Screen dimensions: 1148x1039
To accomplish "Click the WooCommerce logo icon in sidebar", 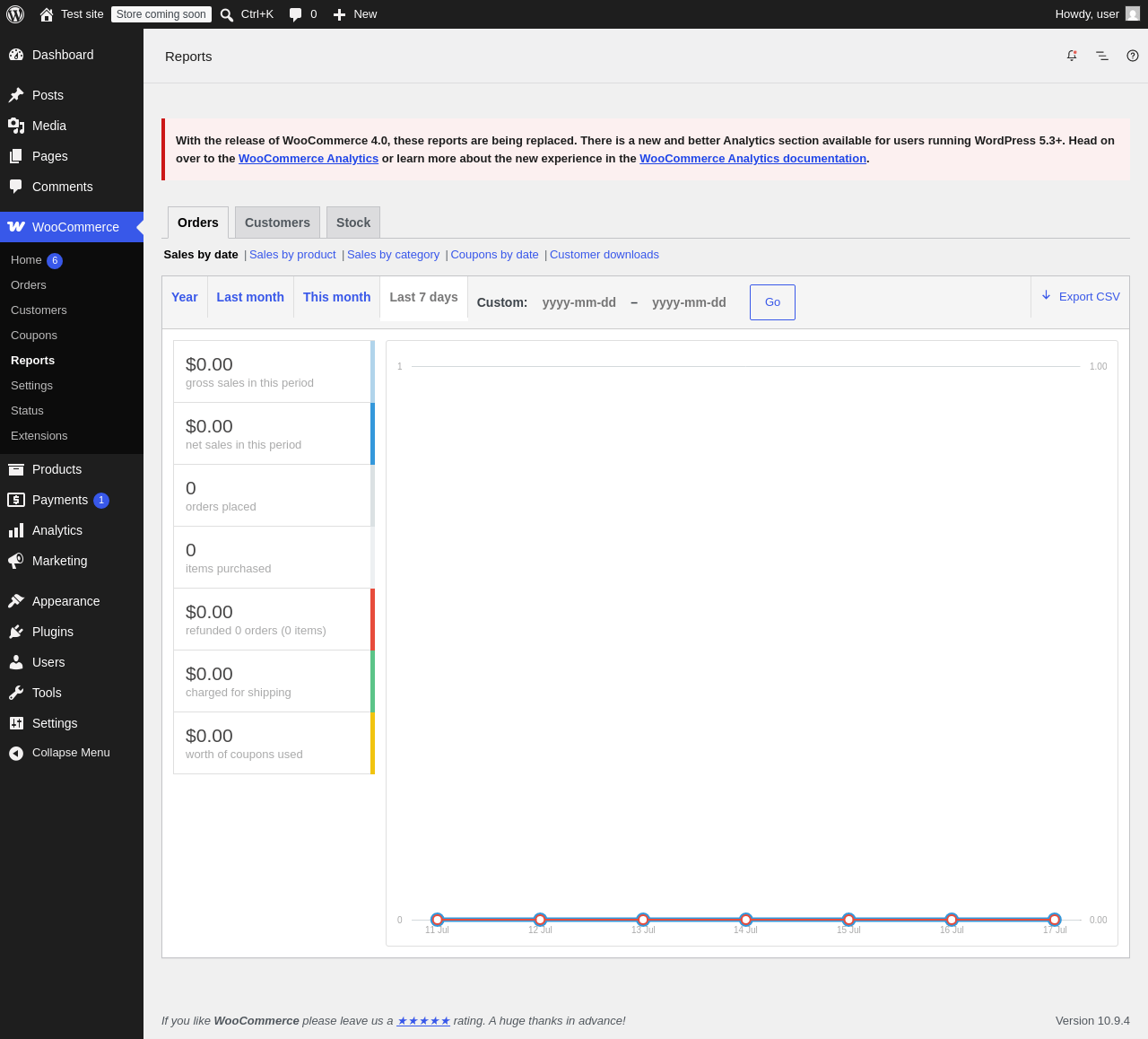I will pos(16,227).
